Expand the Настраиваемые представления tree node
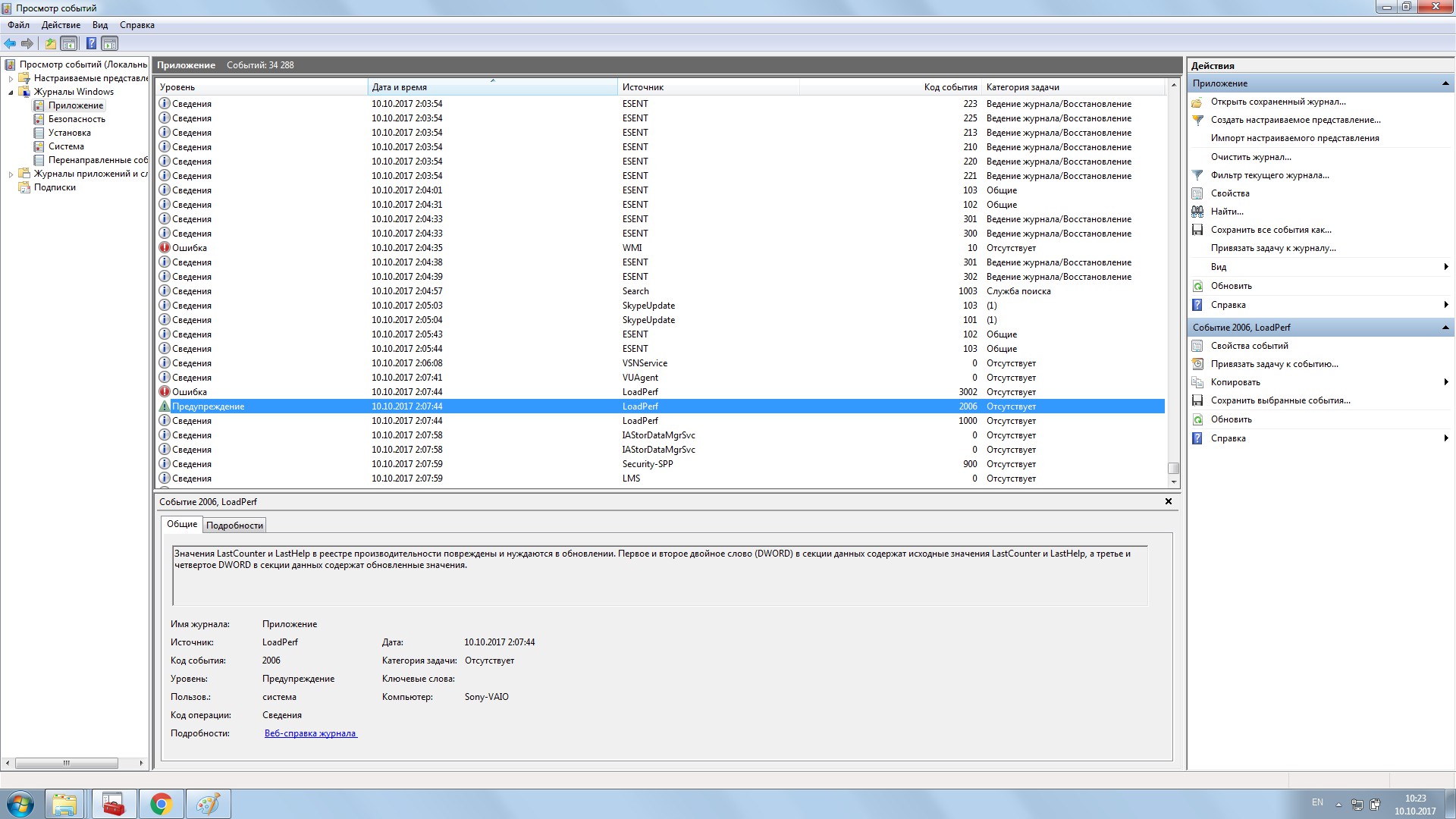 (11, 78)
